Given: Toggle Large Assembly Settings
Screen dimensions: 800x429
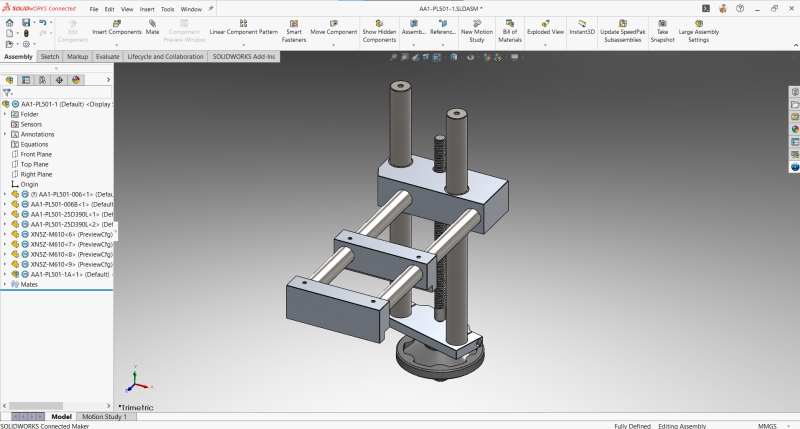Looking at the screenshot, I should point(698,24).
